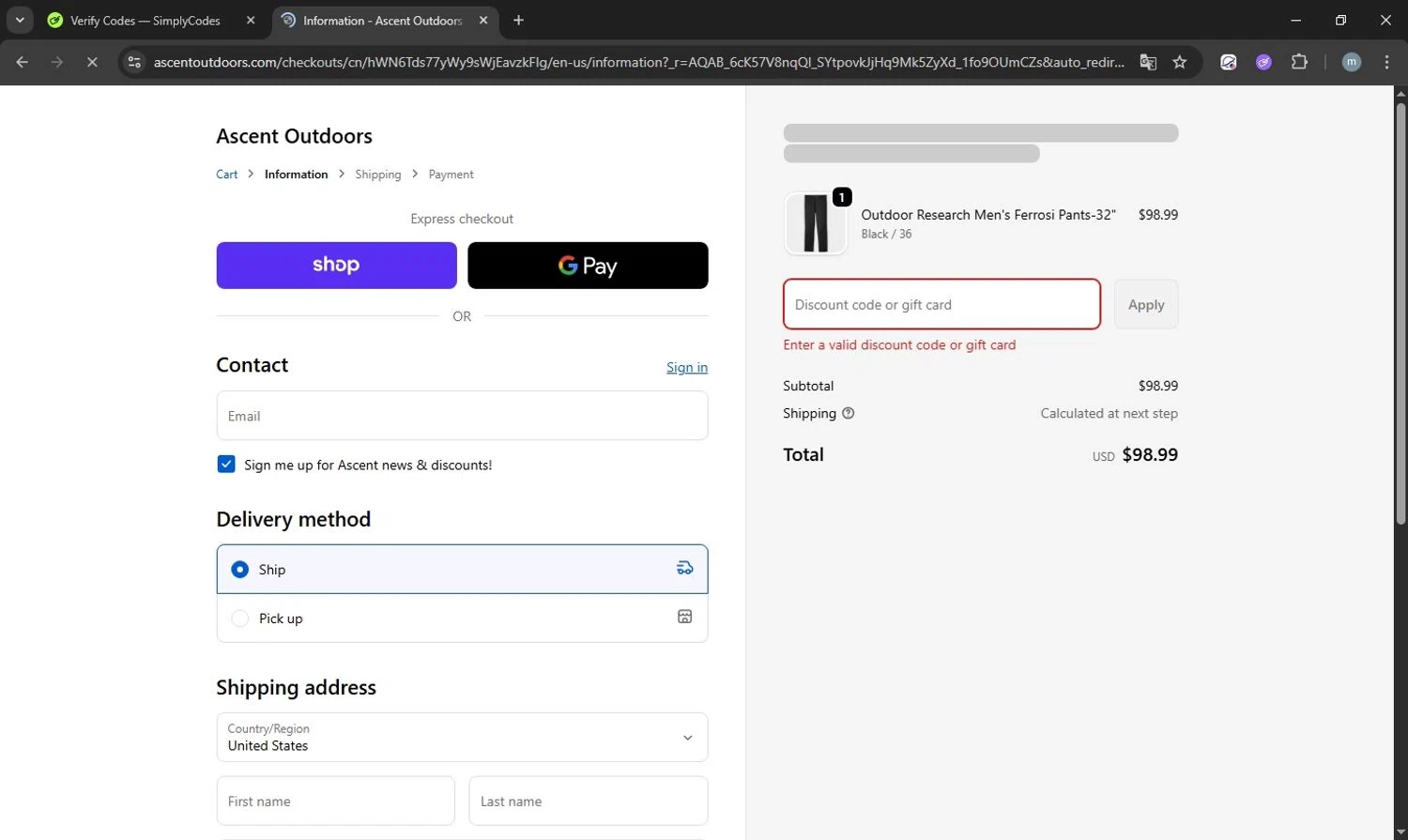Click the shipping truck icon
The height and width of the screenshot is (840, 1408).
tap(685, 568)
